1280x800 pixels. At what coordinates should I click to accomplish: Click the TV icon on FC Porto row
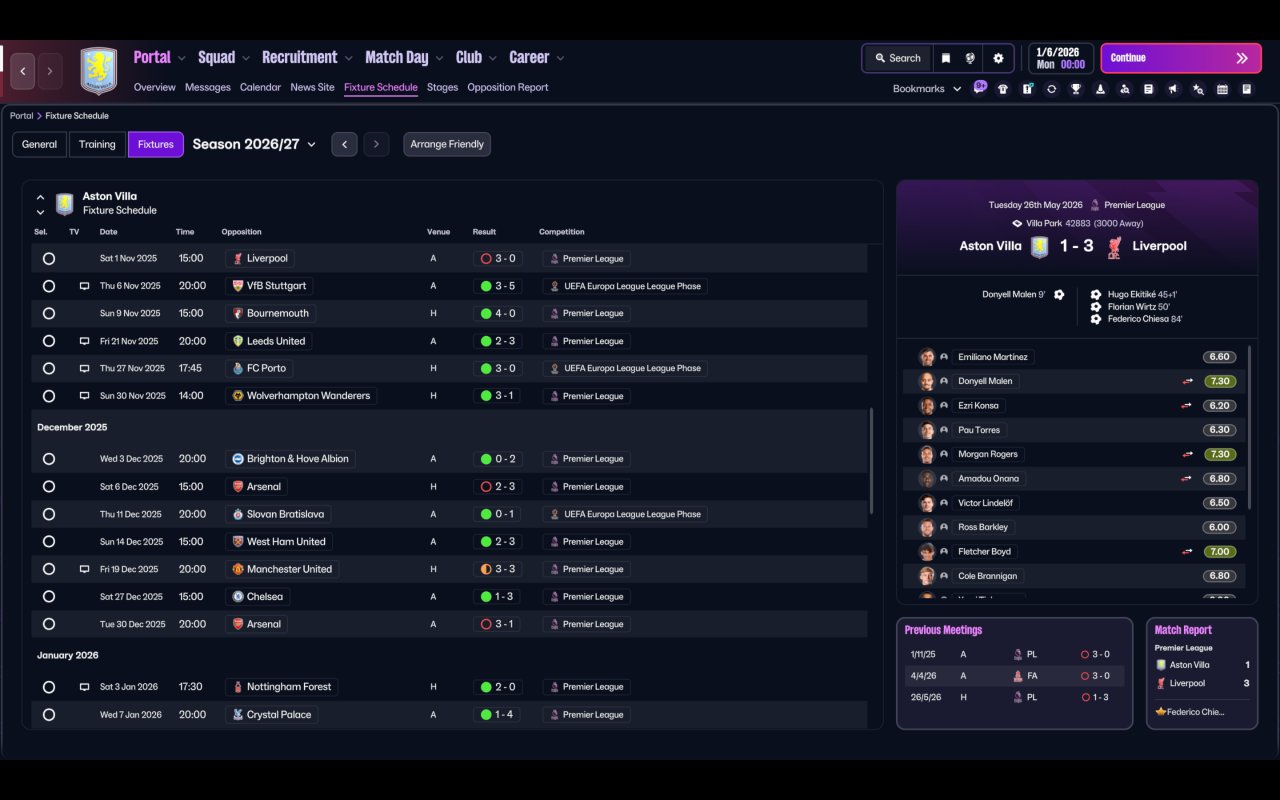click(84, 368)
